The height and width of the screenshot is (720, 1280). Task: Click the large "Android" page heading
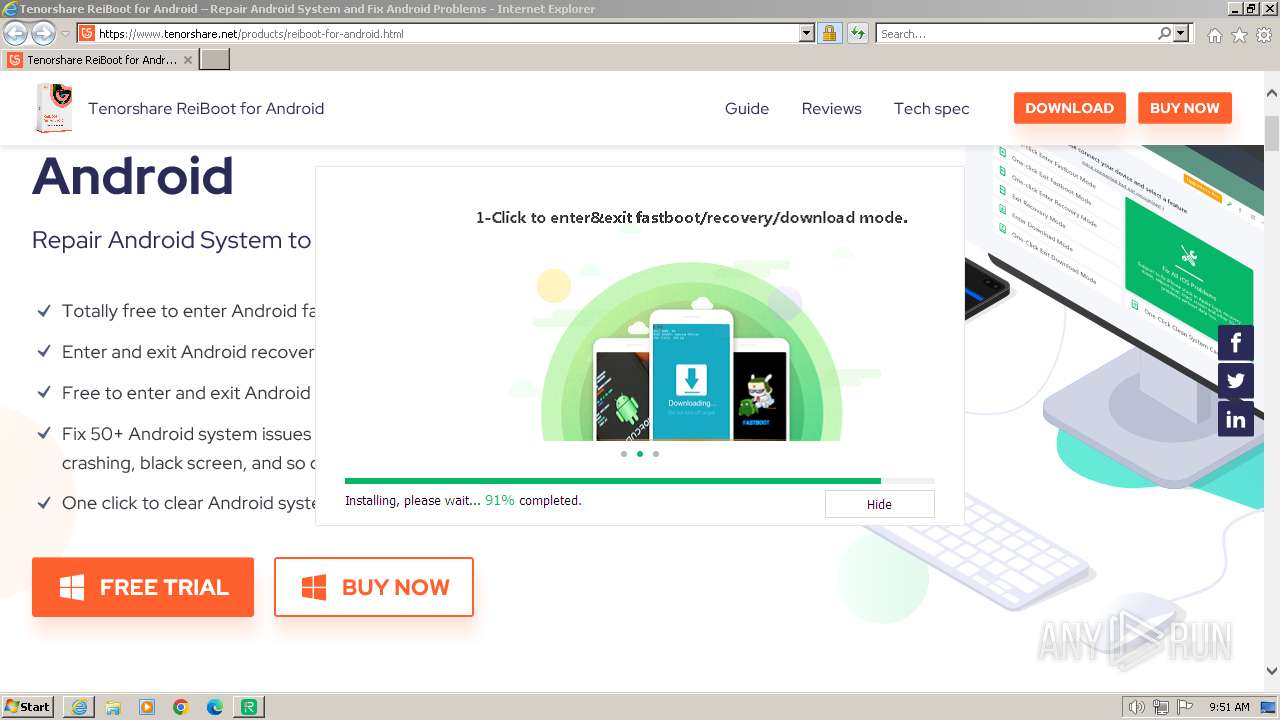(x=133, y=176)
